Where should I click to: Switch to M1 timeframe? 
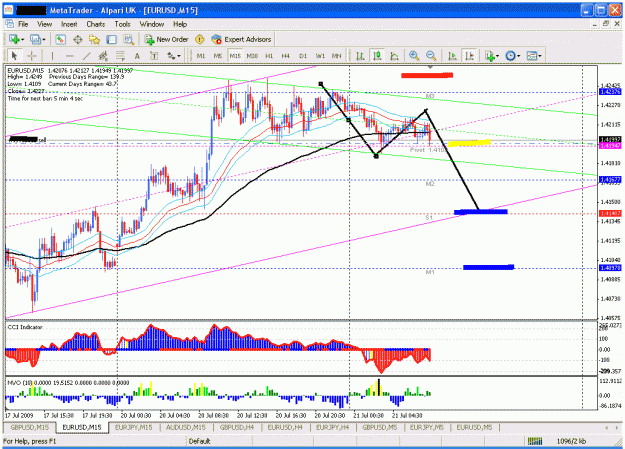pyautogui.click(x=201, y=56)
